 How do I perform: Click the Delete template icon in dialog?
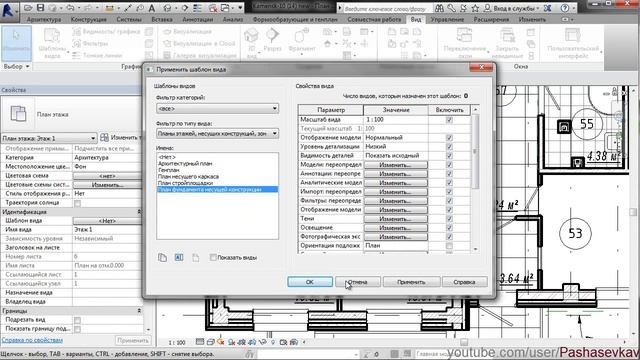tap(196, 258)
